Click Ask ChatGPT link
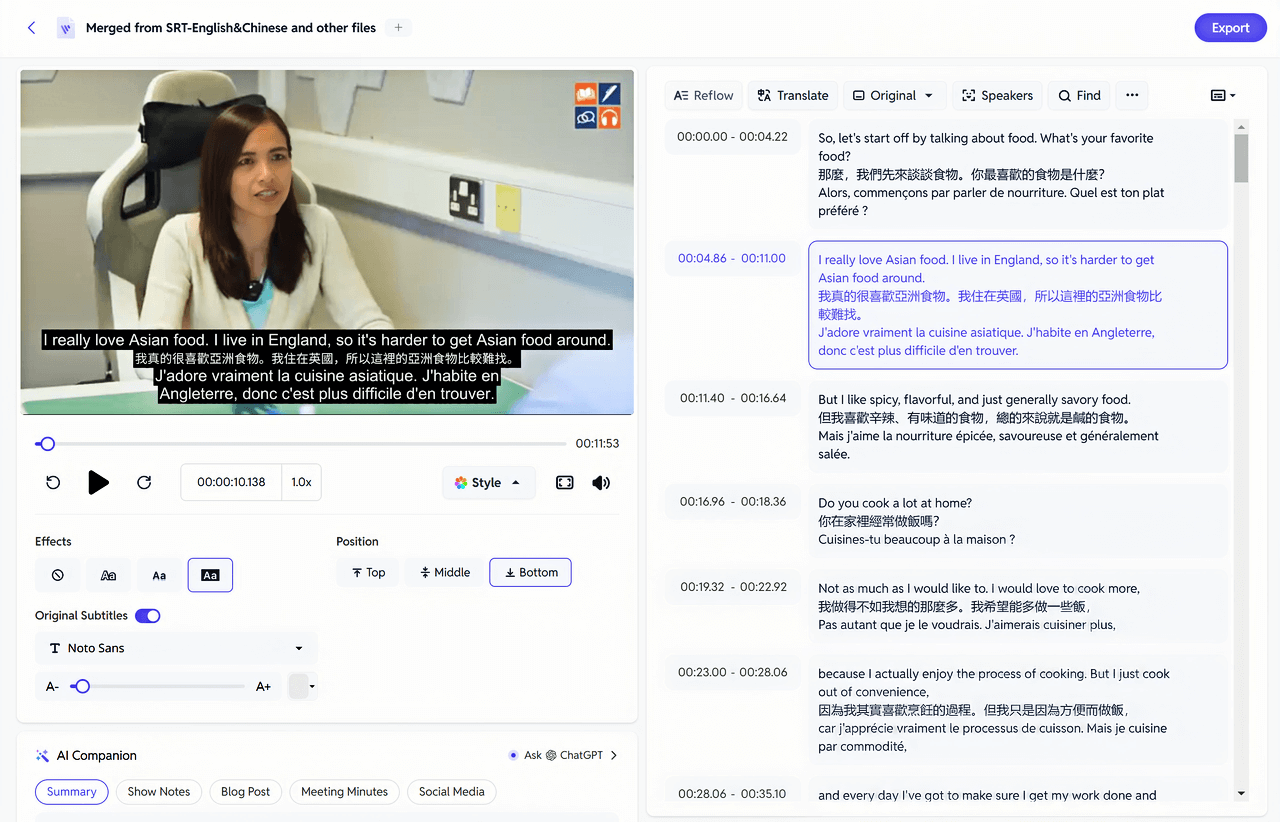 (563, 755)
